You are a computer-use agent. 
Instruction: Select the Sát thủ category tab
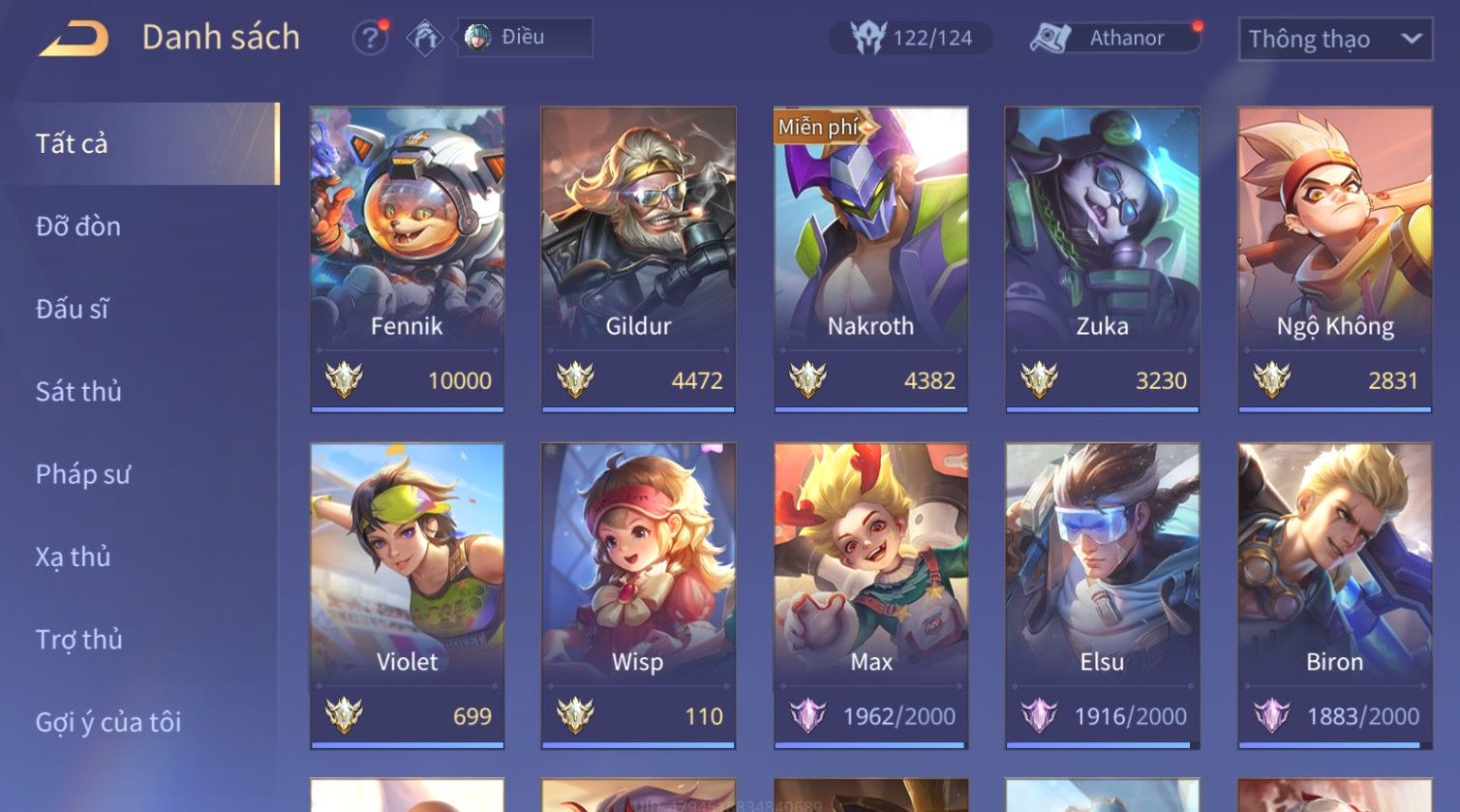coord(78,391)
